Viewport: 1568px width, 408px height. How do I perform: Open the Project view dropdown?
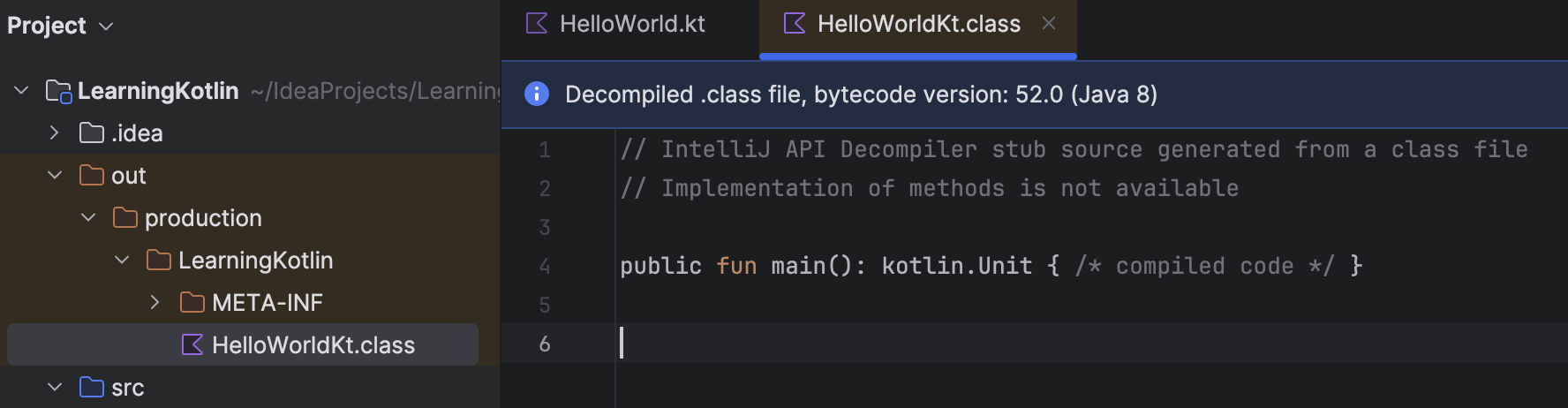[60, 26]
